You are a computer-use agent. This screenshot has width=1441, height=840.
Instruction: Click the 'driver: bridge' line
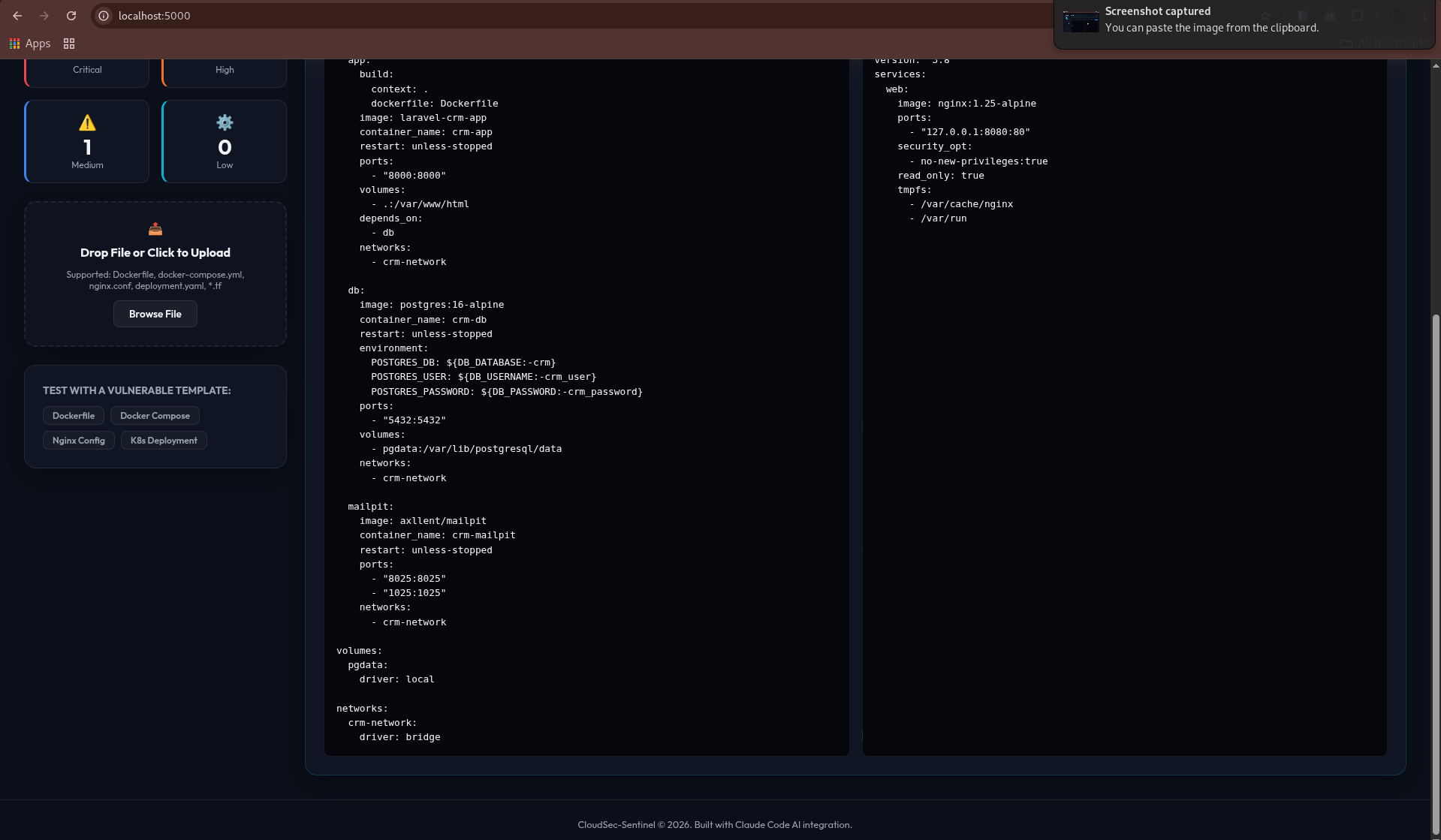[399, 737]
